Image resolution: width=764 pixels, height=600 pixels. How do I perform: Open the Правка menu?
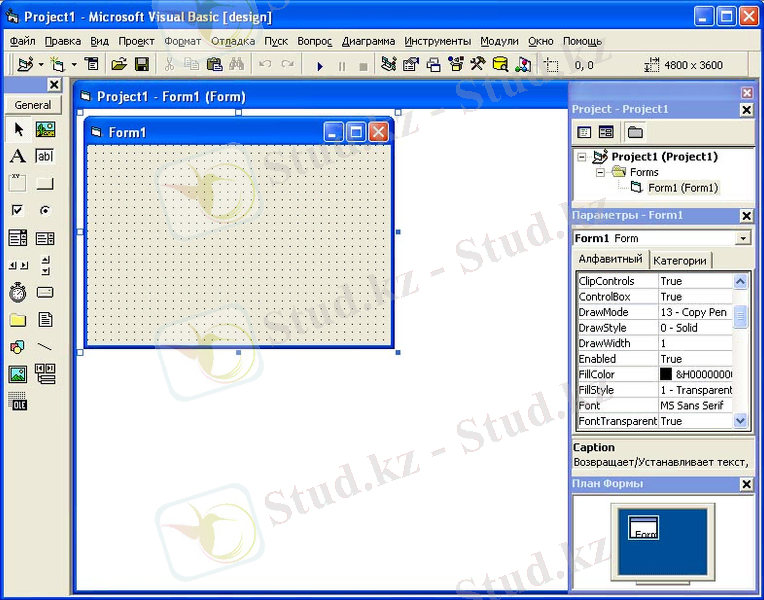63,41
